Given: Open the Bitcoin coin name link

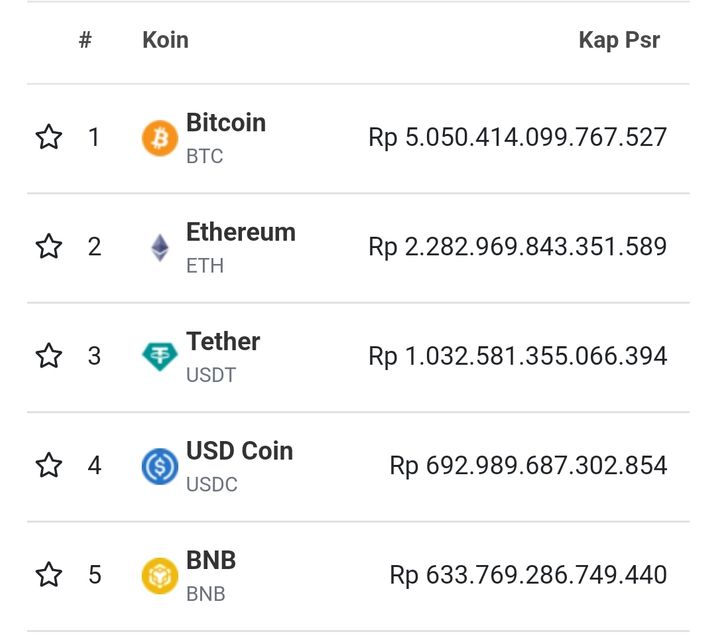Looking at the screenshot, I should tap(226, 123).
